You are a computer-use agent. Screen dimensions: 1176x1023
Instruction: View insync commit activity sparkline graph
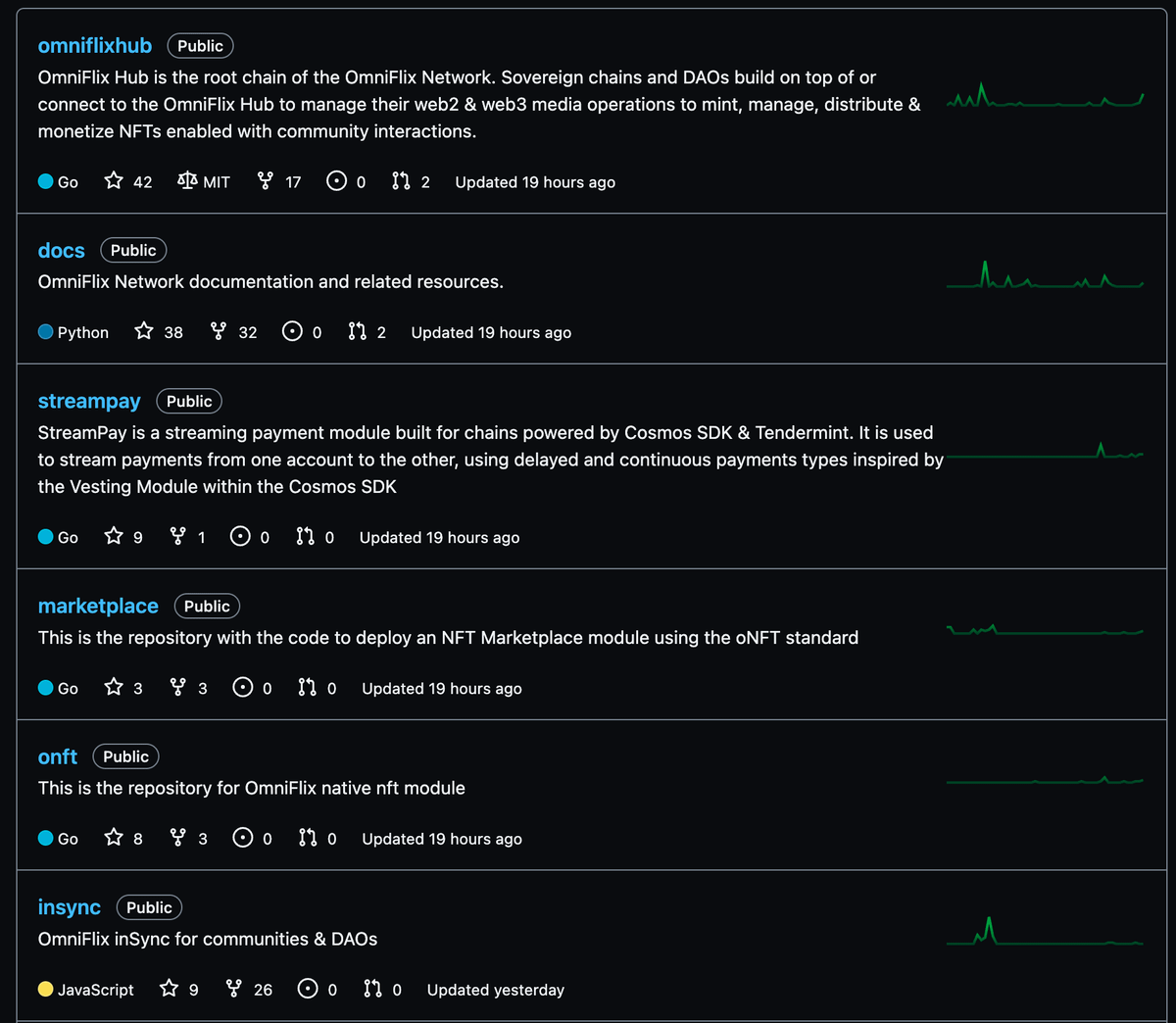[1045, 933]
